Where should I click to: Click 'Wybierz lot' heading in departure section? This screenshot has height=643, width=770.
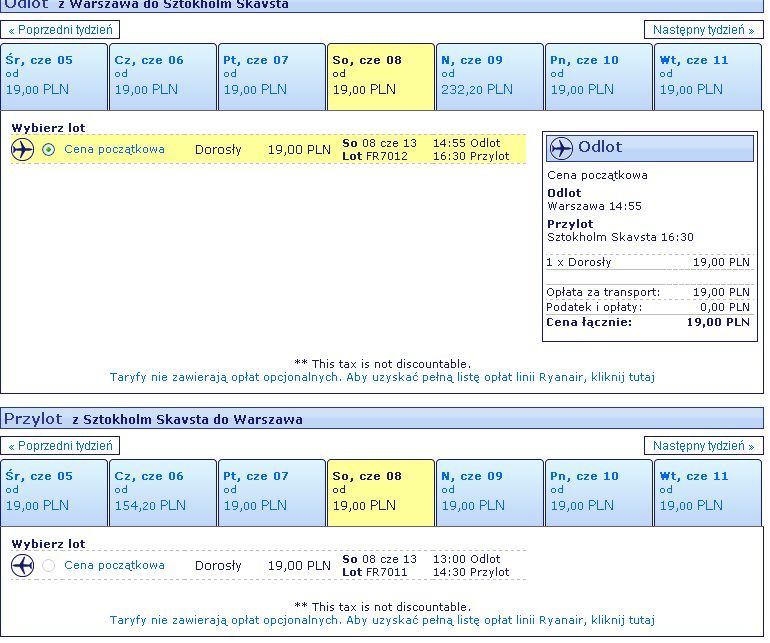pyautogui.click(x=49, y=128)
